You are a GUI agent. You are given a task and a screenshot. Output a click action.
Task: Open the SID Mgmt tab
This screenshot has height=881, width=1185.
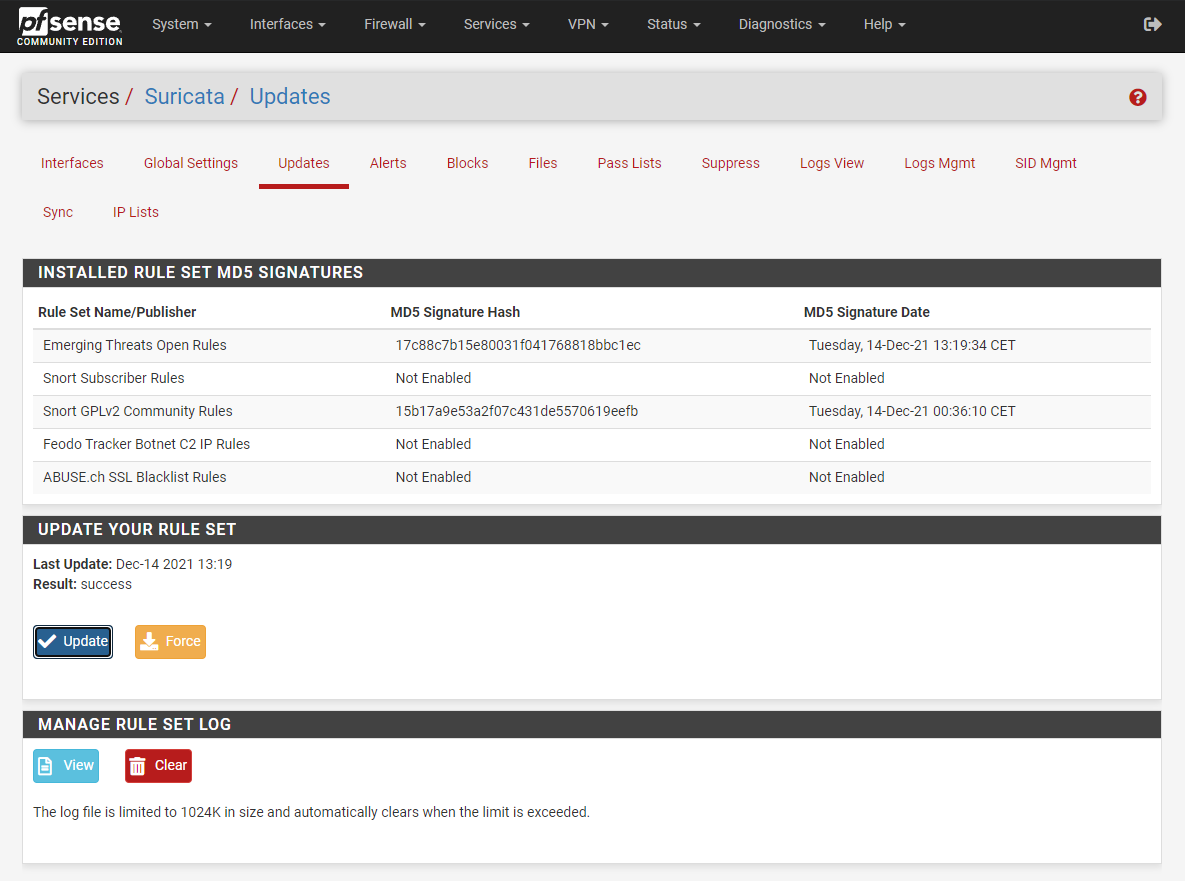pos(1045,163)
